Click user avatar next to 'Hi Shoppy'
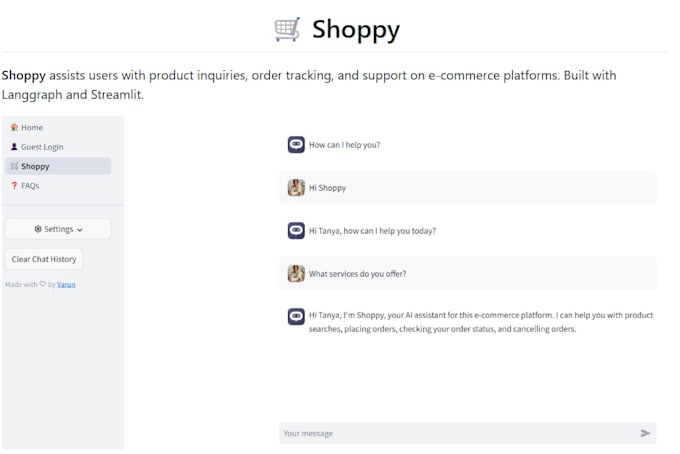 (x=296, y=187)
